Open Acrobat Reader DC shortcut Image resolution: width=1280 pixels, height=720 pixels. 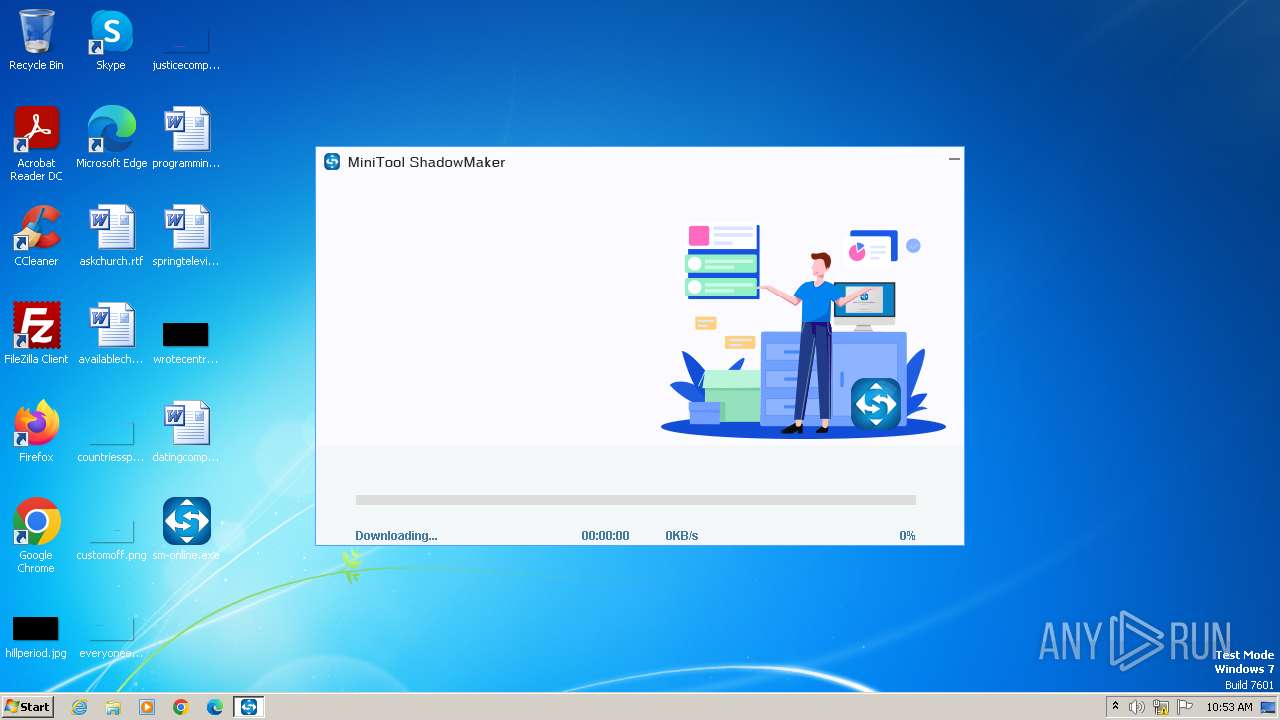(36, 144)
